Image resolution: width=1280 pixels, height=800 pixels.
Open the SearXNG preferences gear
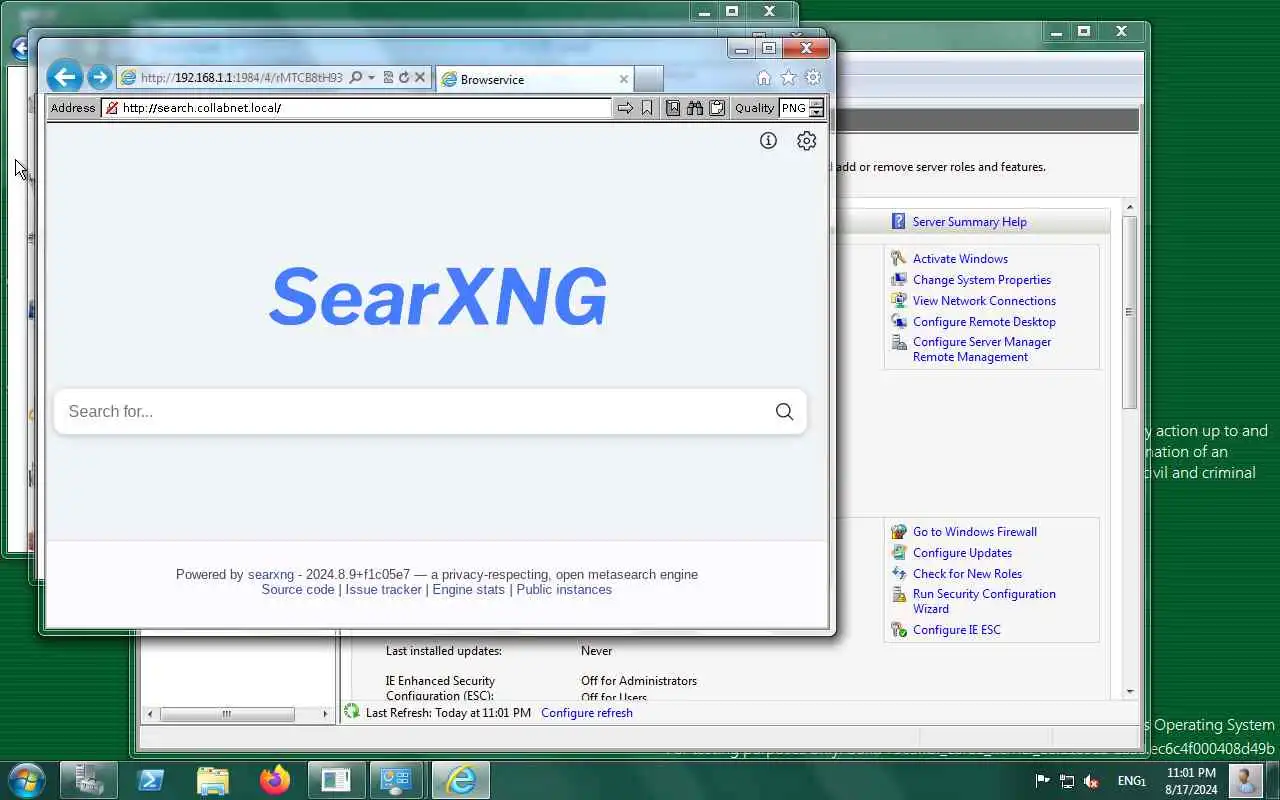pos(806,141)
